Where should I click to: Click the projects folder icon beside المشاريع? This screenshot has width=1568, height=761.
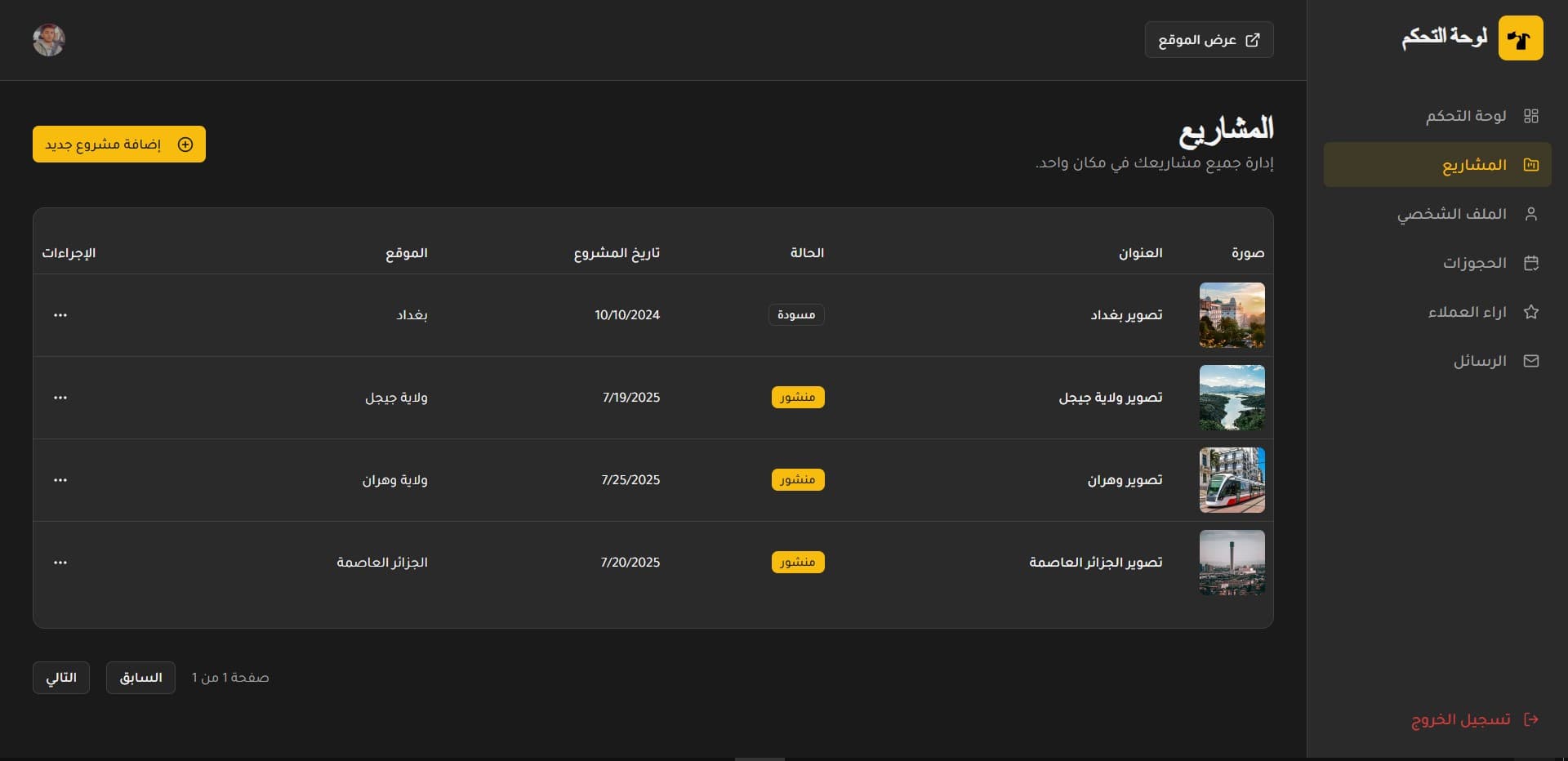[x=1532, y=163]
